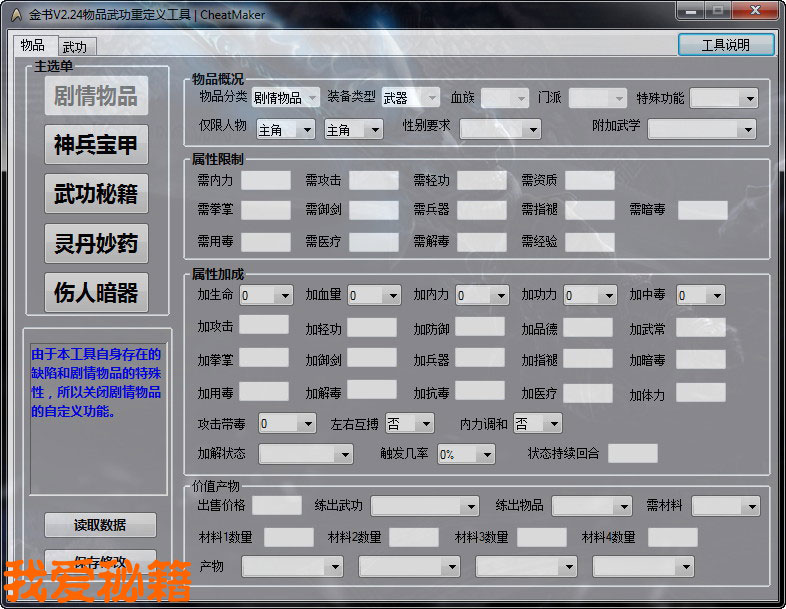Expand the 加生命 value dropdown
The image size is (786, 609).
266,295
